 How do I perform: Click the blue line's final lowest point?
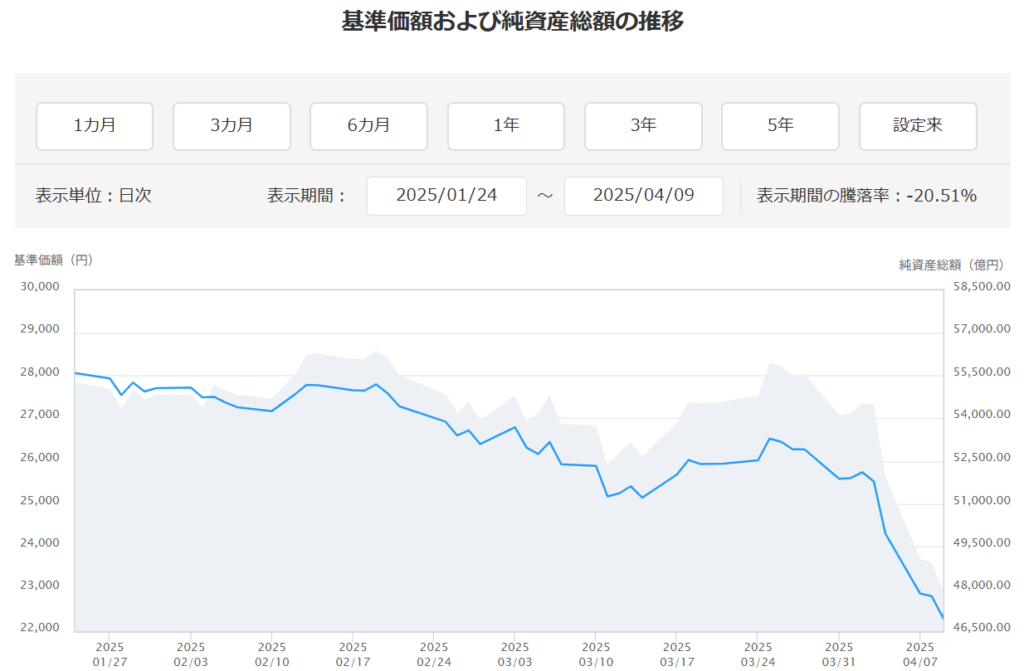(943, 618)
